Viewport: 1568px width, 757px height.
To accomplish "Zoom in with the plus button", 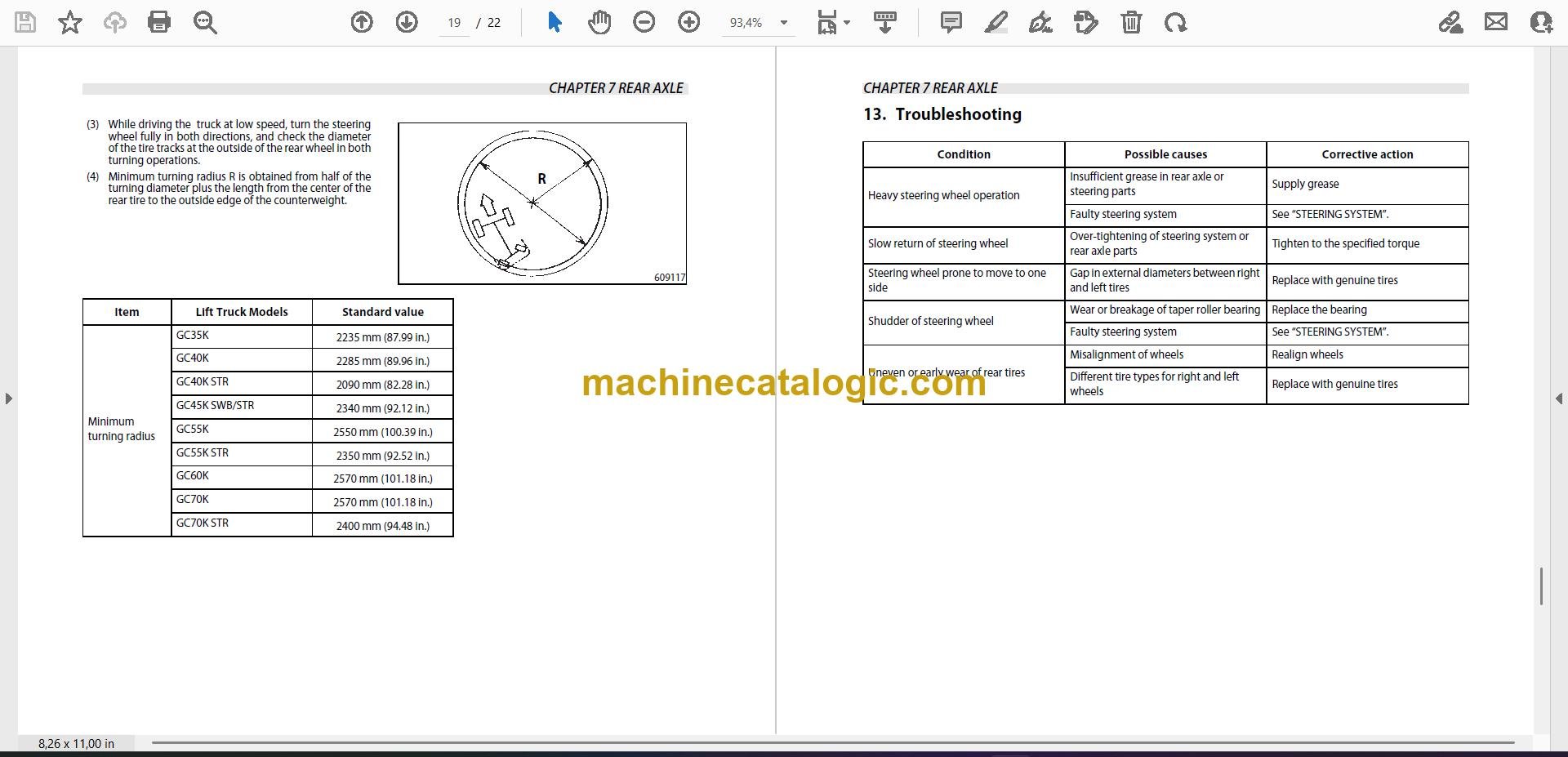I will (689, 22).
